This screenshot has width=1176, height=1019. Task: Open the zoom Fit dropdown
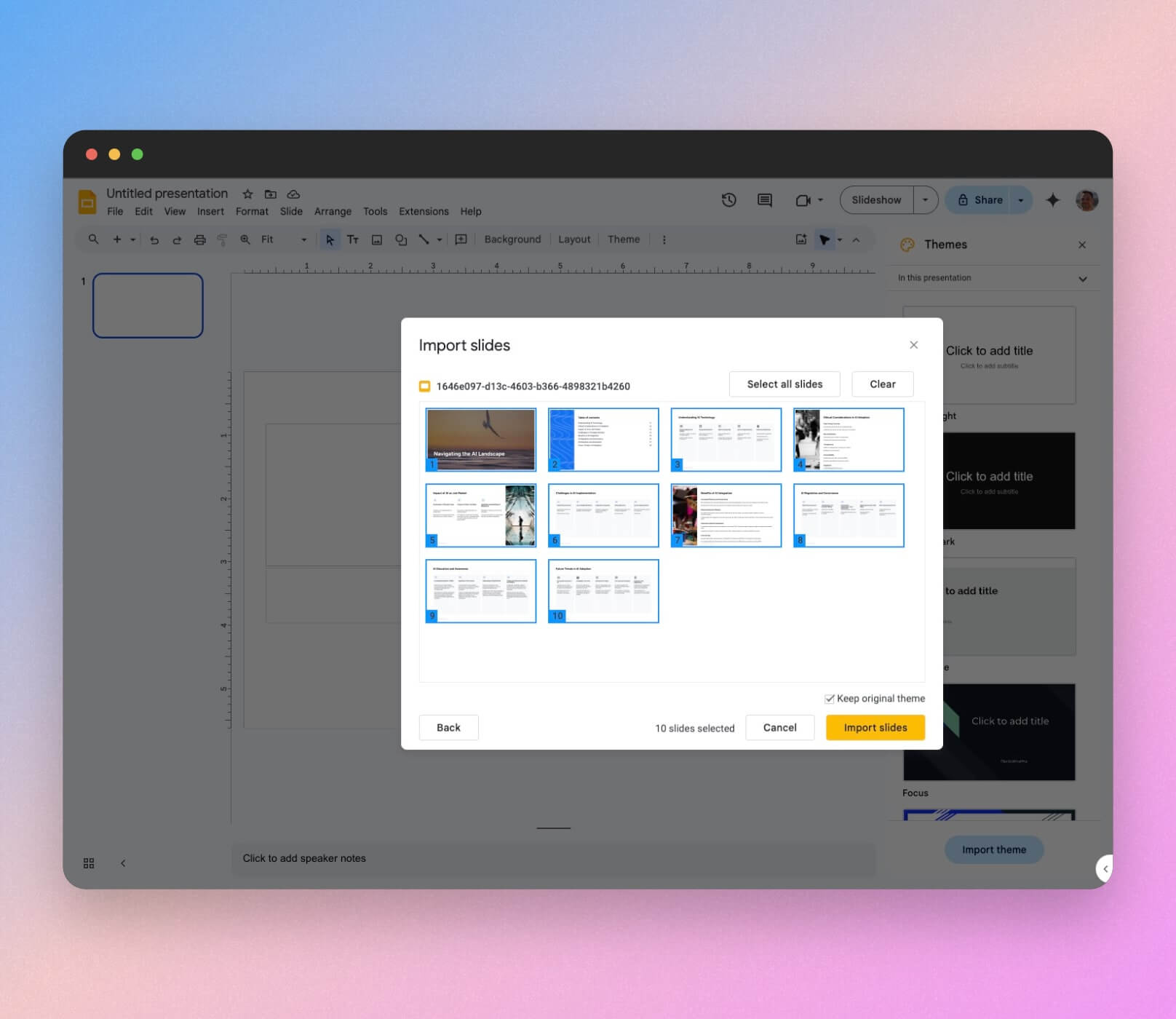[x=303, y=239]
